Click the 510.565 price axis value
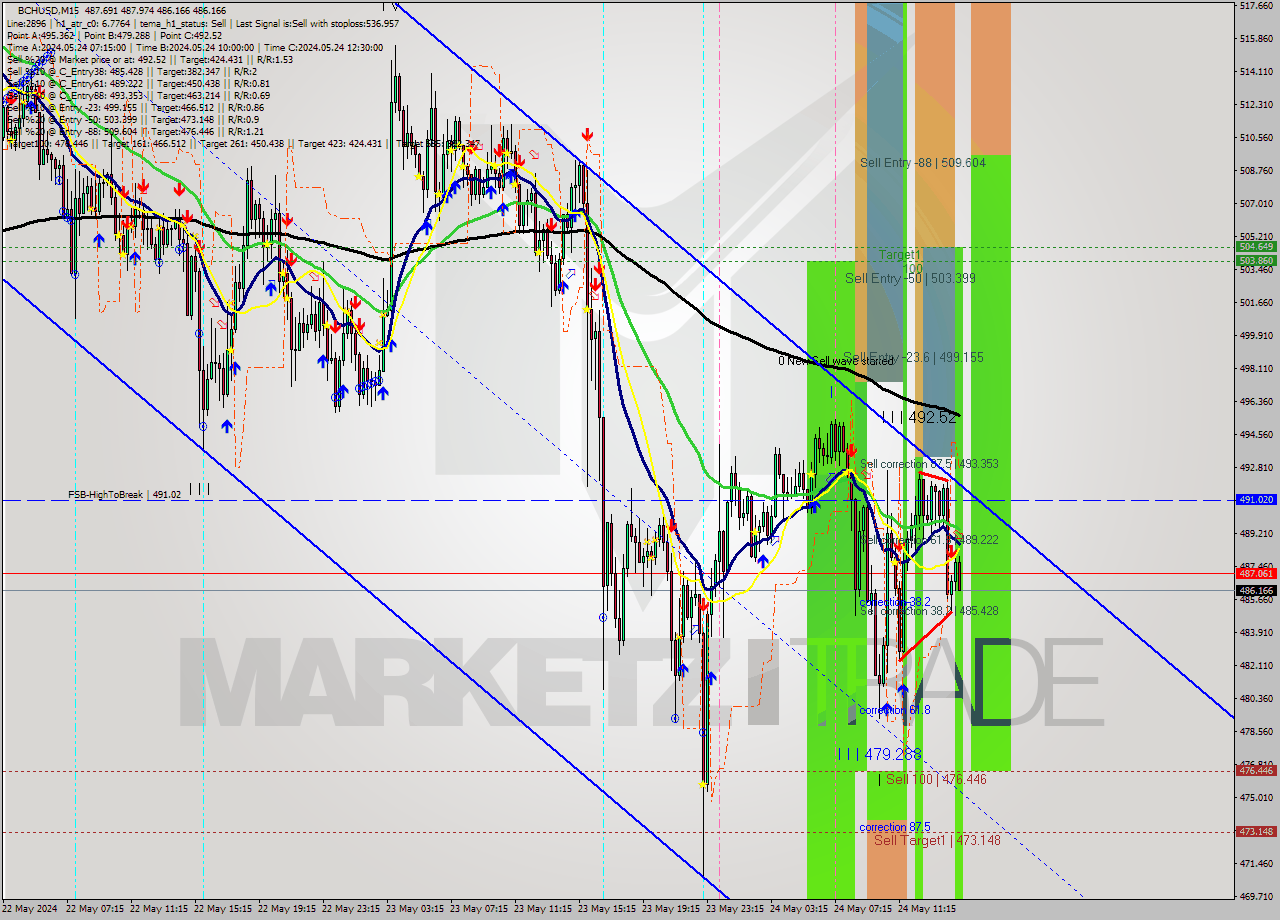The width and height of the screenshot is (1280, 920). click(1256, 138)
